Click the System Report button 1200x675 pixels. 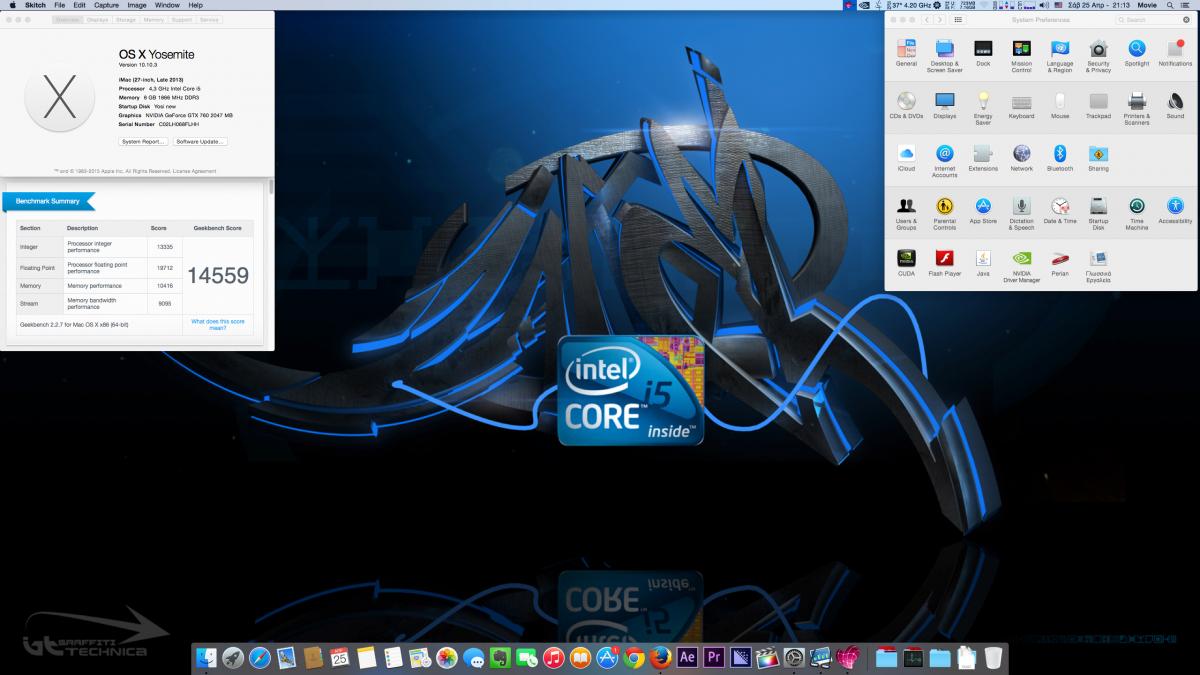[x=144, y=141]
